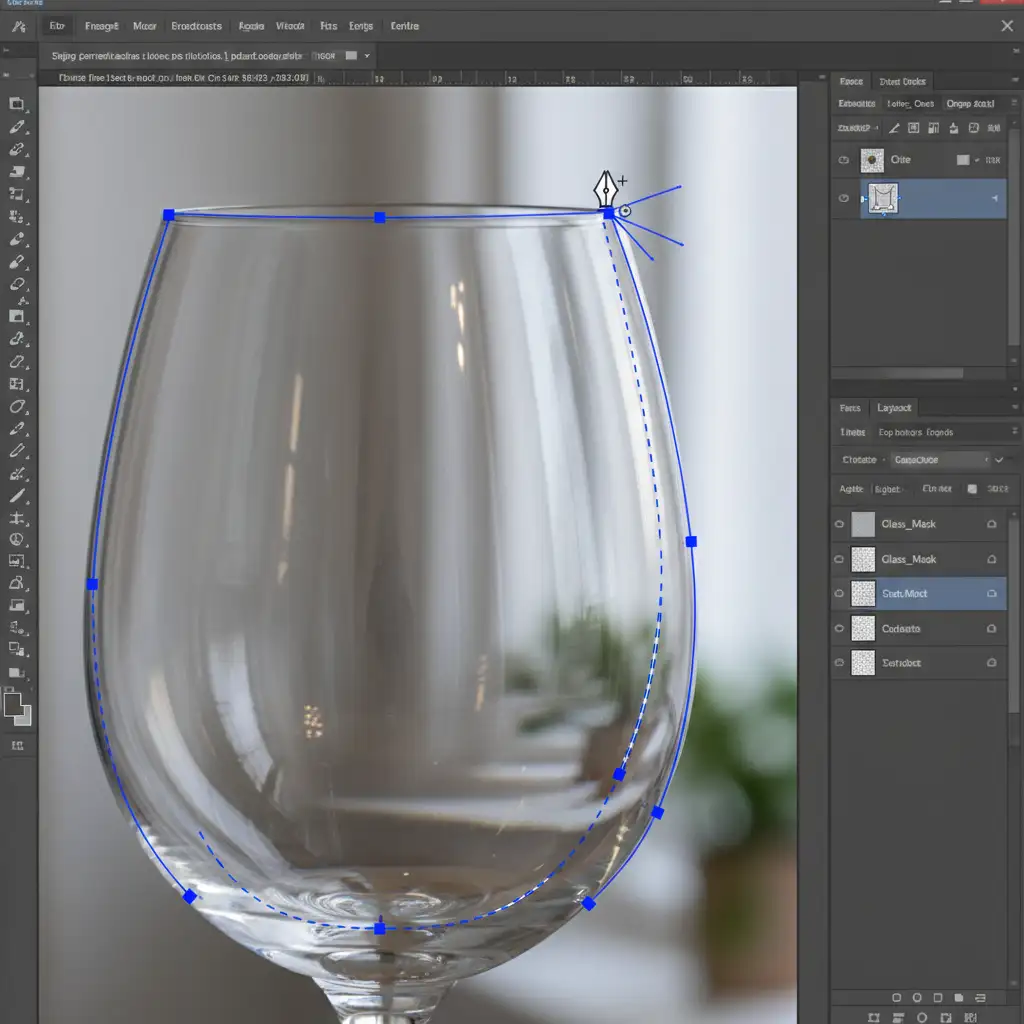Hide the first Glass_Mask layer
The width and height of the screenshot is (1024, 1024).
click(x=839, y=524)
